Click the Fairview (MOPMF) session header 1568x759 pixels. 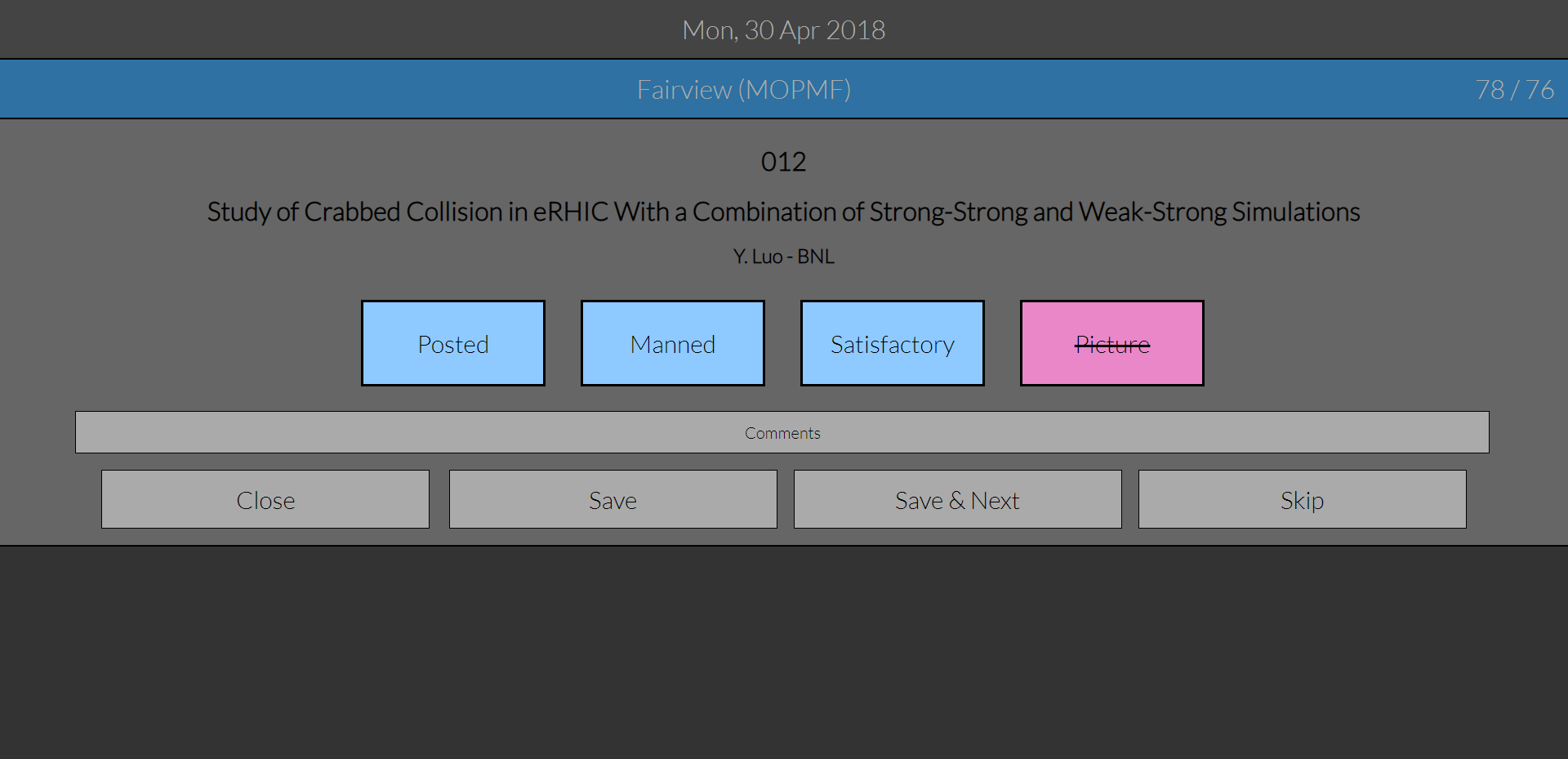click(743, 89)
